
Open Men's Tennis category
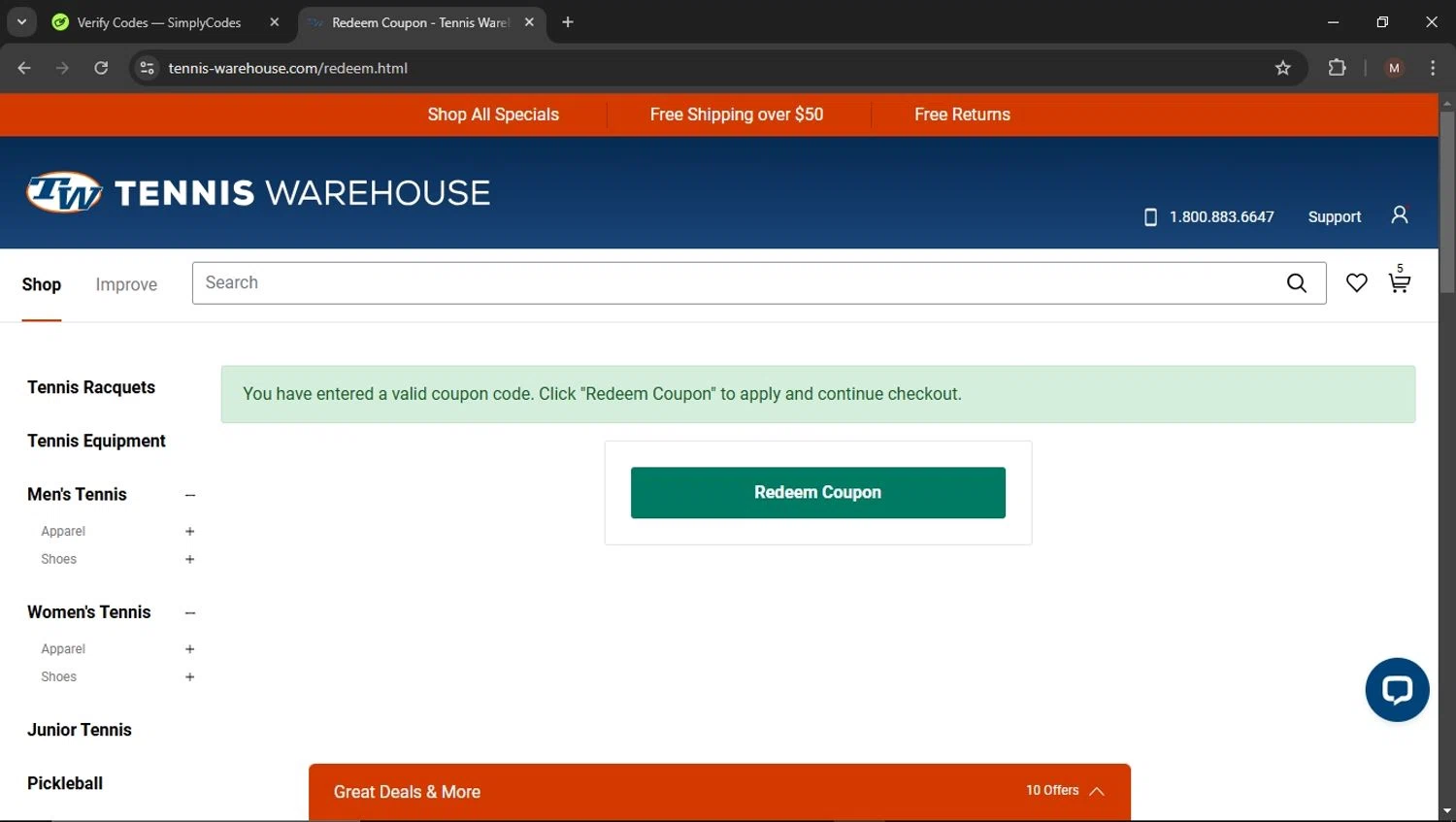point(77,494)
